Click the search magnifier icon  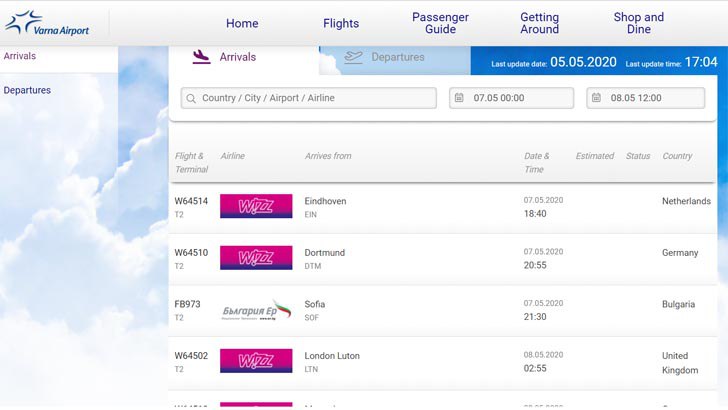pos(191,98)
